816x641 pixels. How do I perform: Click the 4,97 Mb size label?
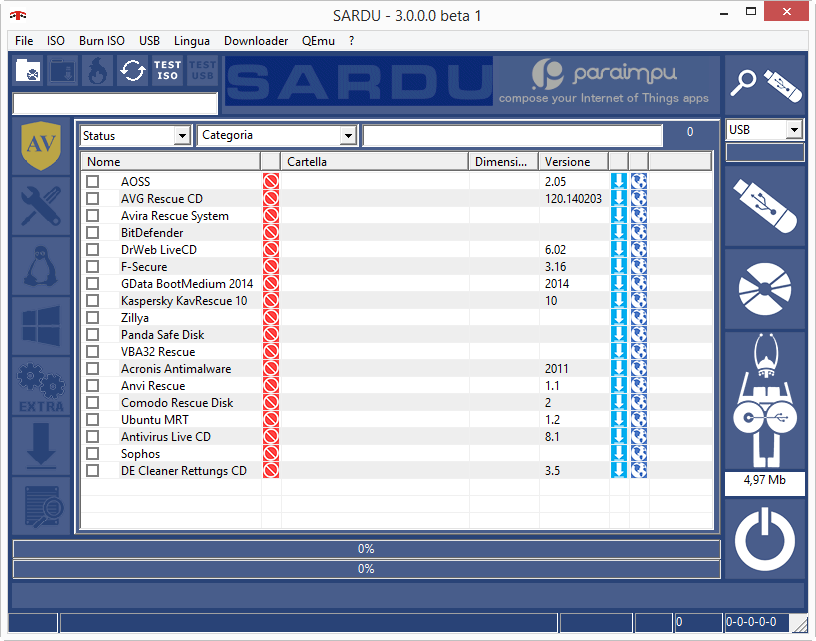tap(764, 480)
